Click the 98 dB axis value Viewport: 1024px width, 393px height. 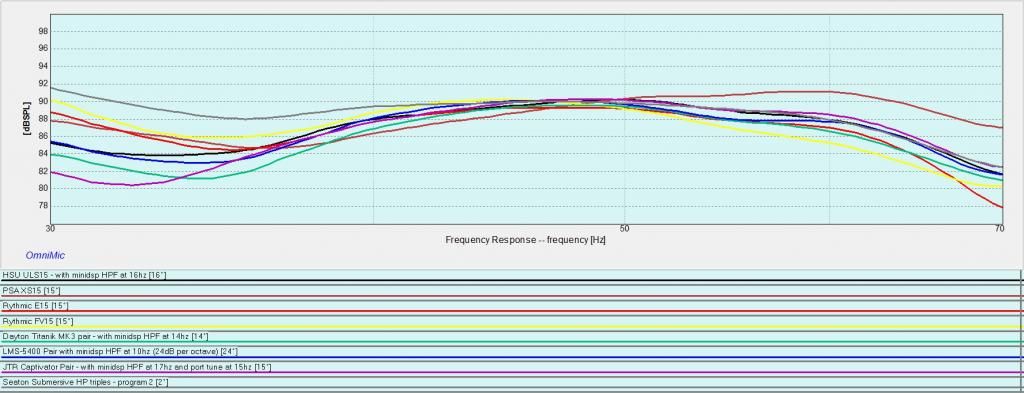(x=43, y=31)
